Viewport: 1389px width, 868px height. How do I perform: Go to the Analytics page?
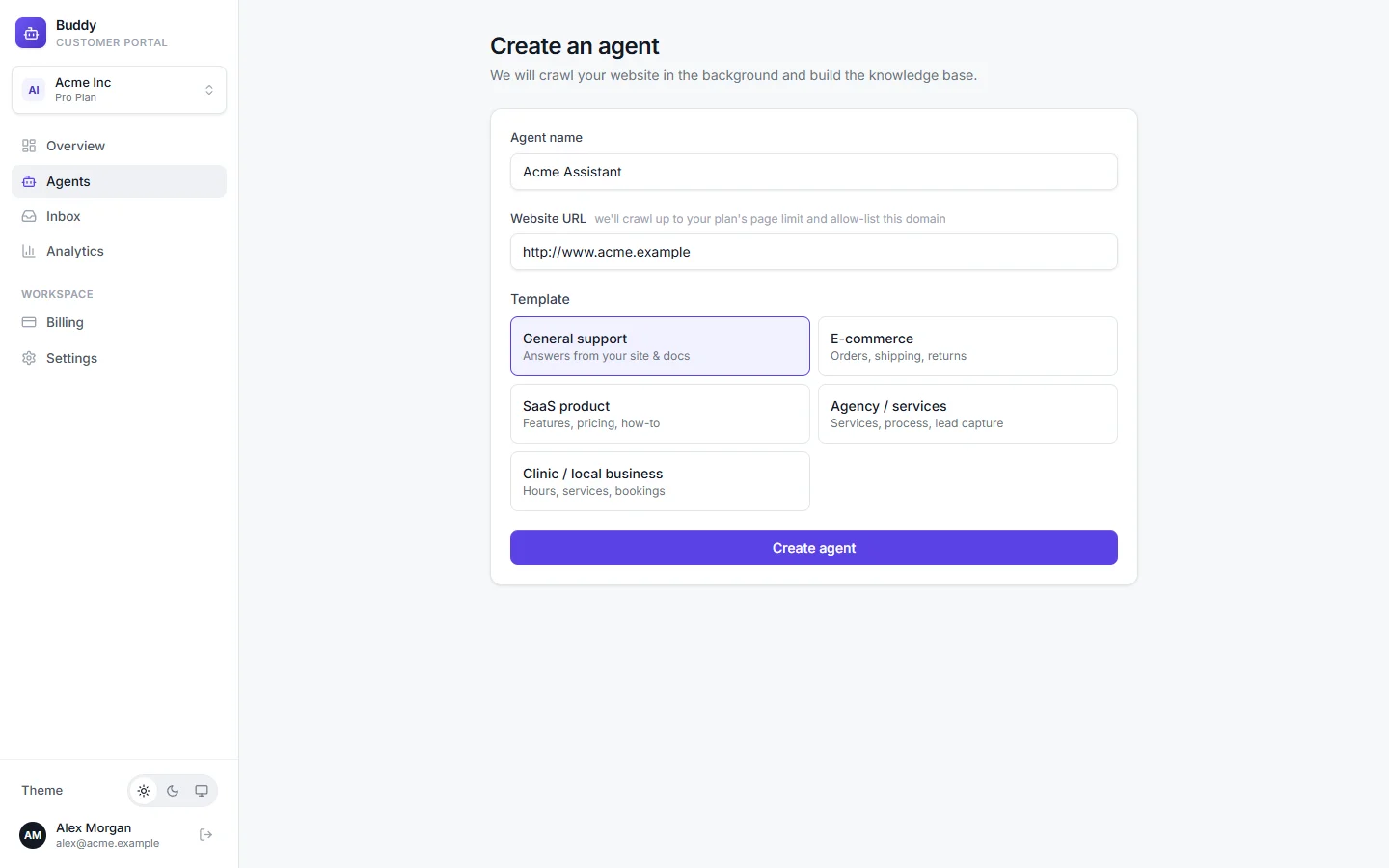120,251
